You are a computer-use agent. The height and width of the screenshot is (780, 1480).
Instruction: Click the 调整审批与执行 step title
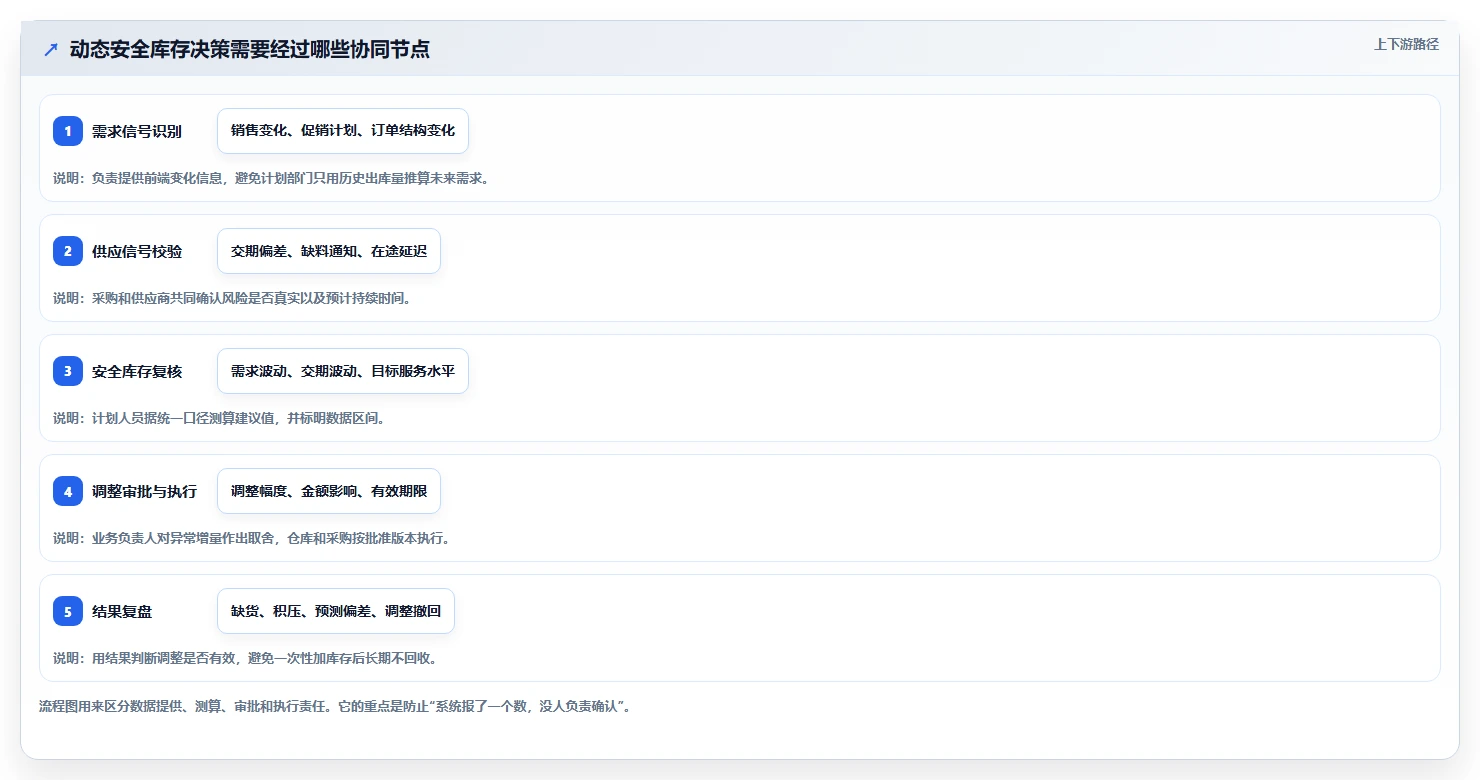pos(145,491)
